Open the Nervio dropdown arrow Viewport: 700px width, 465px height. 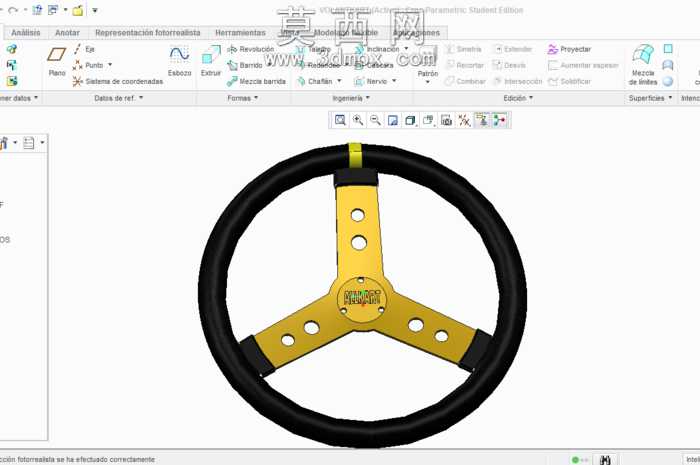tap(394, 81)
